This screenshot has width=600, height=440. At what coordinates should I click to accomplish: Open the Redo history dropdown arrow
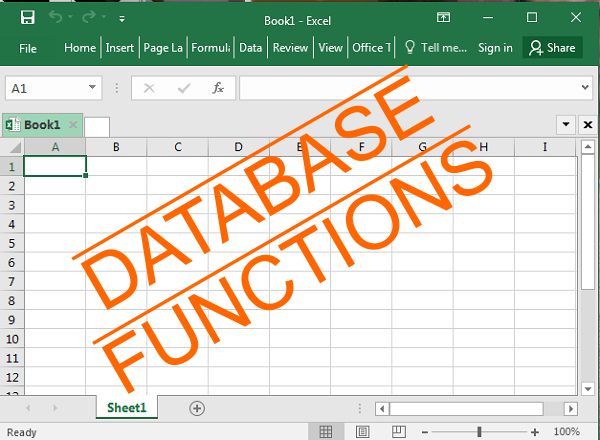(103, 17)
